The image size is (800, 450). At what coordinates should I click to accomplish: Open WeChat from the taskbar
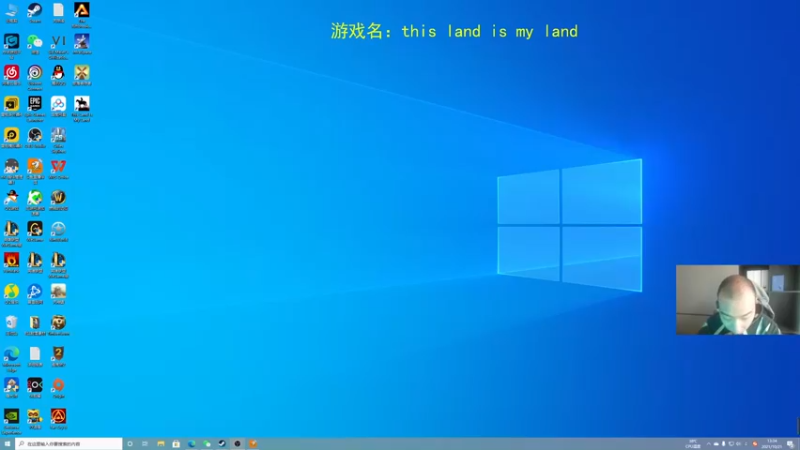(x=207, y=444)
